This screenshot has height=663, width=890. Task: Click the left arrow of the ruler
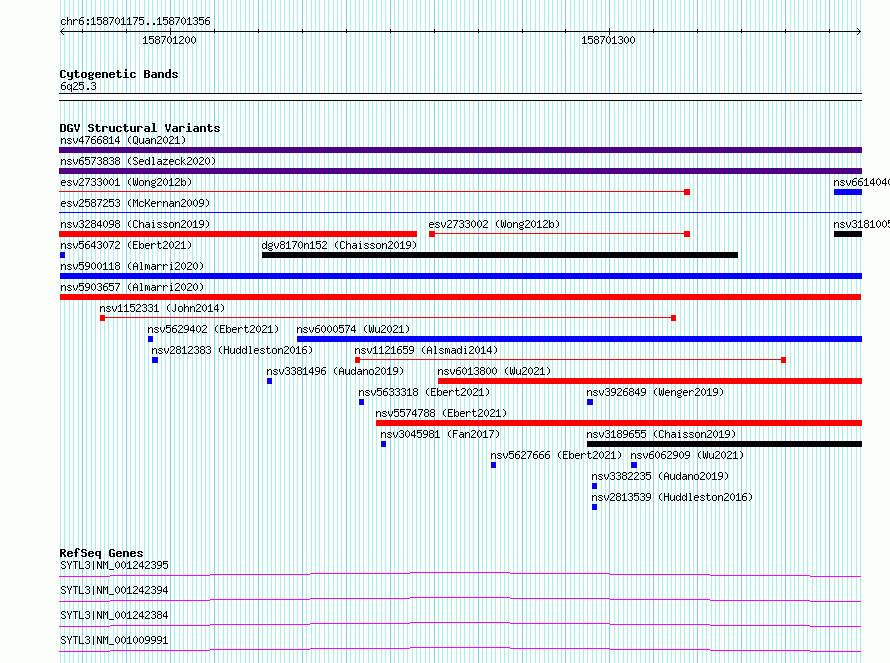tap(62, 32)
